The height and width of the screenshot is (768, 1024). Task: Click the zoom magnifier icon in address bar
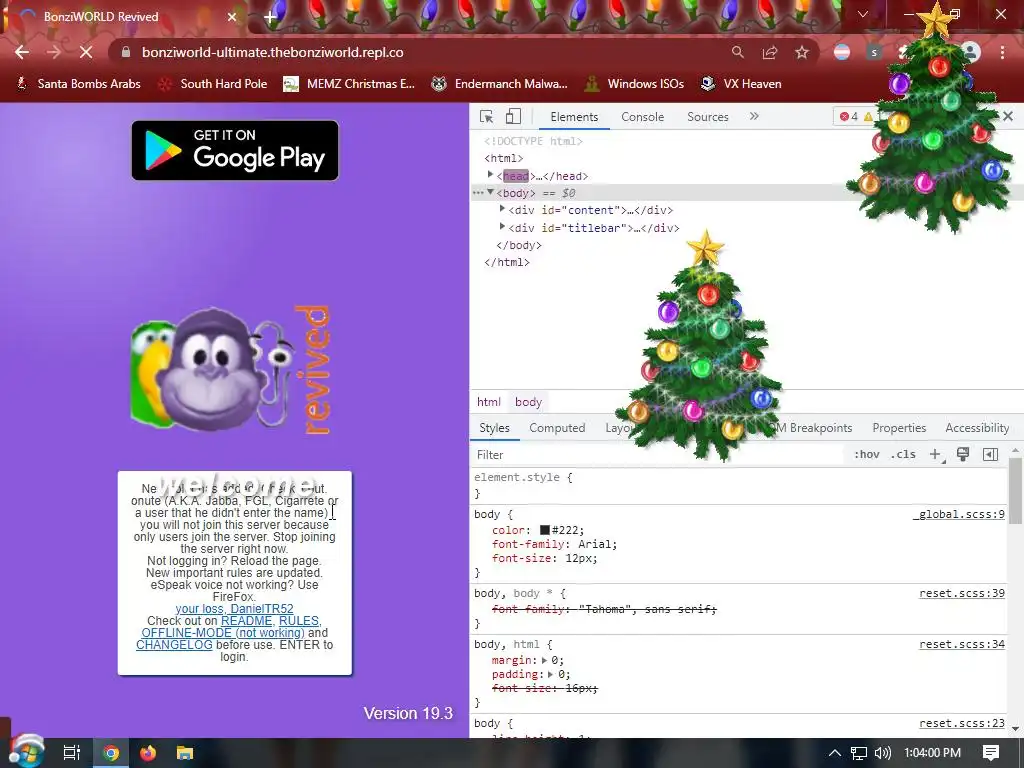pyautogui.click(x=737, y=52)
